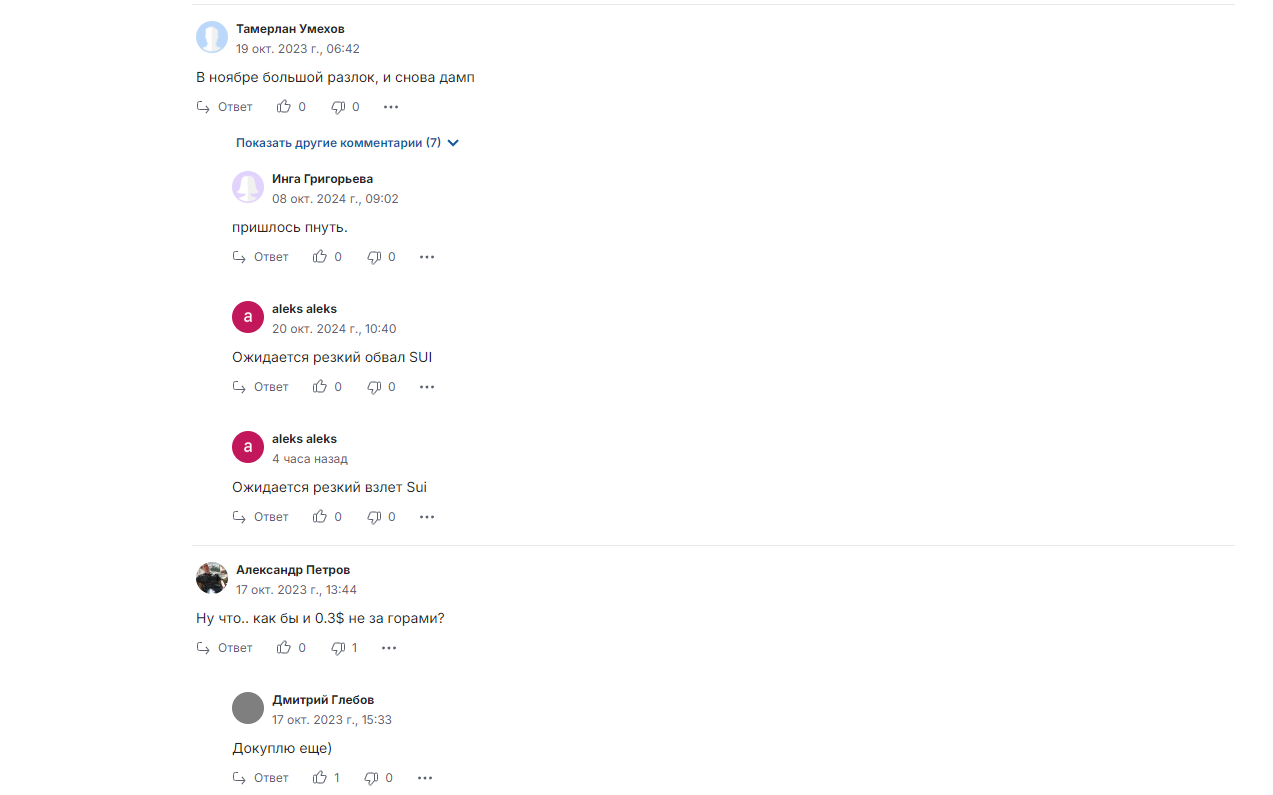
Task: Reply to Александр Петров's comment
Action: pos(224,648)
